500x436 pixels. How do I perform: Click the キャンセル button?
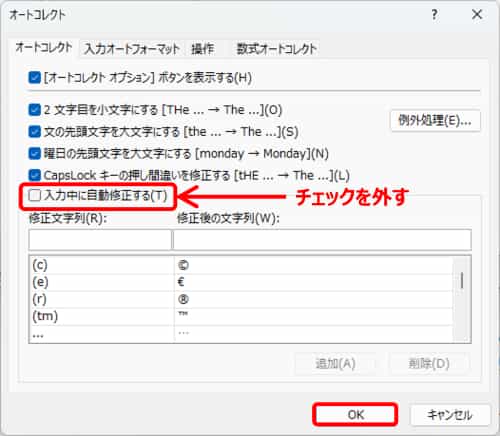450,415
